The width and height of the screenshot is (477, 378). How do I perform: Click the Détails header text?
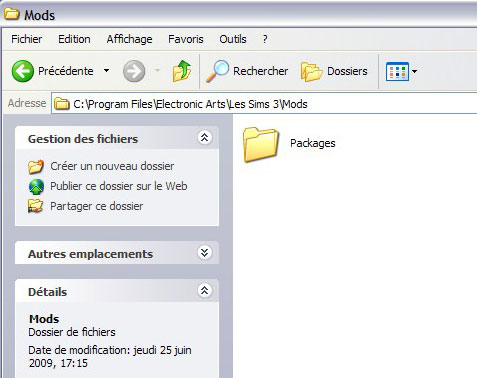47,292
